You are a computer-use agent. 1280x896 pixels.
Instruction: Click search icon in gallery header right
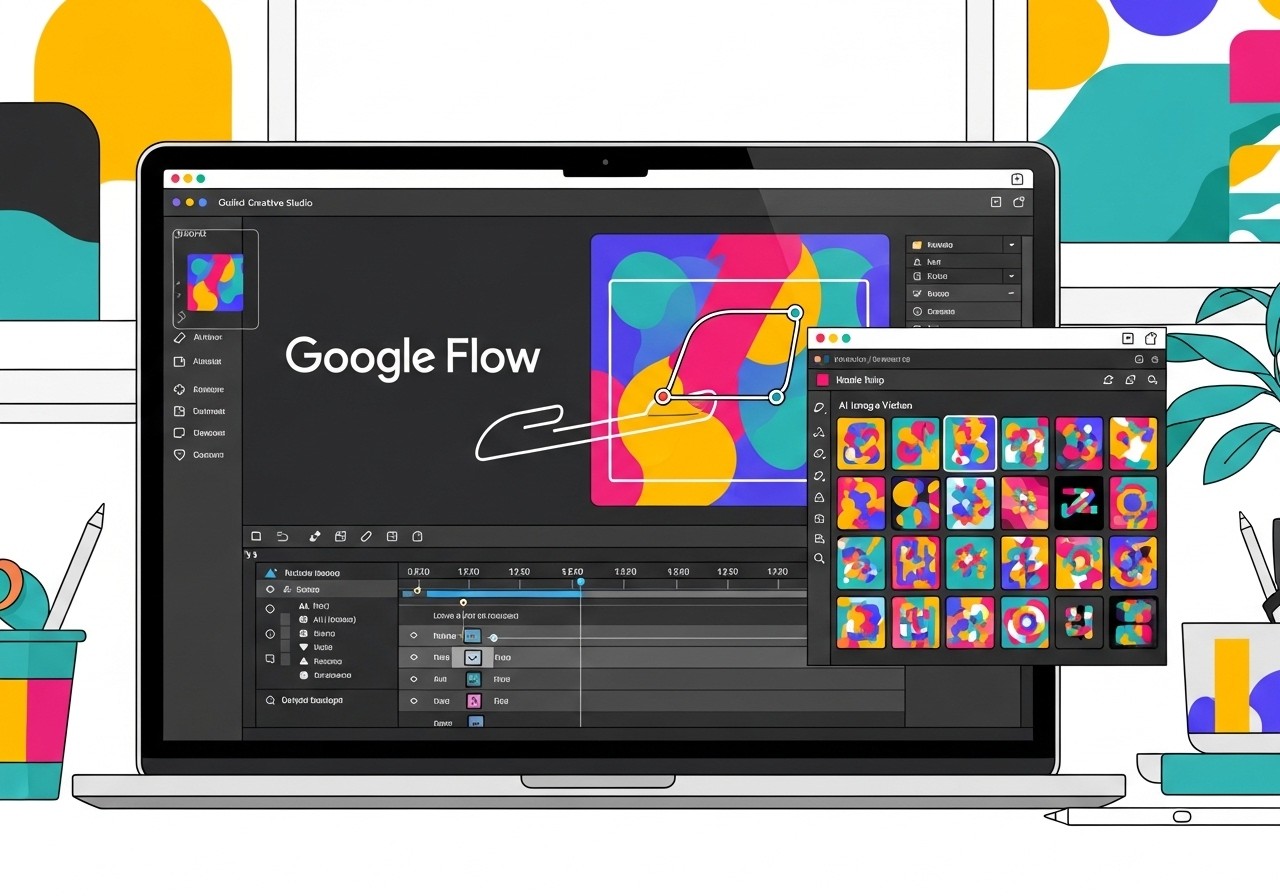coord(1153,380)
